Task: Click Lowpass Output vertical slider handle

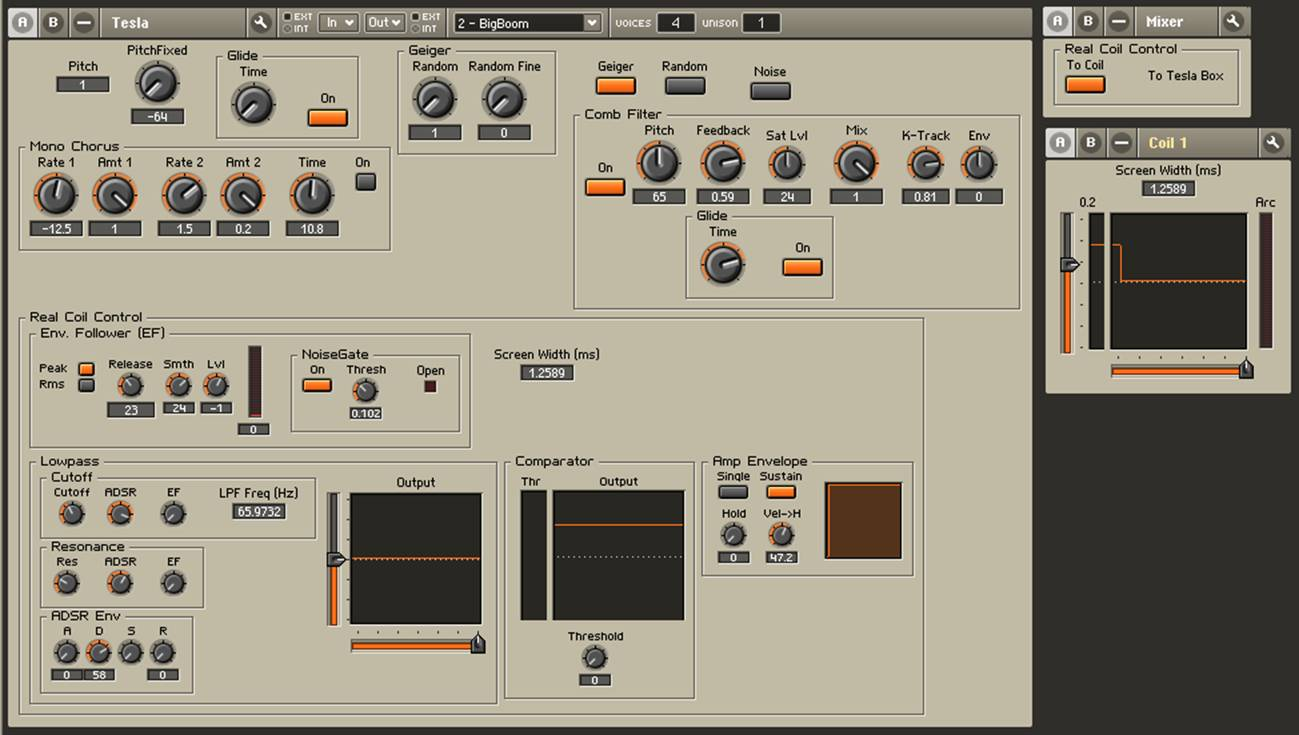Action: click(x=336, y=559)
